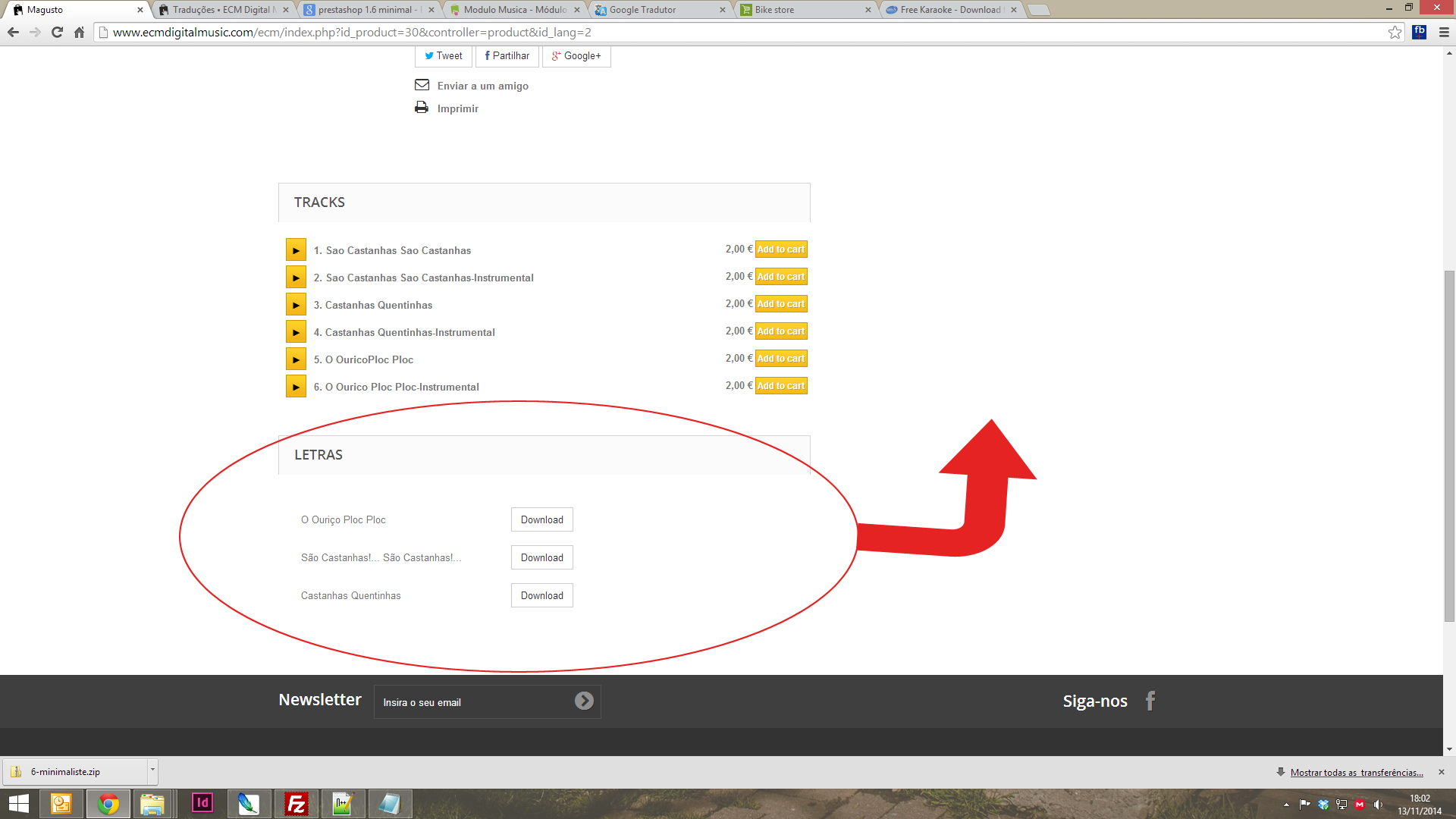Image resolution: width=1456 pixels, height=819 pixels.
Task: Download lyrics for O Ouriço Ploc Ploc
Action: (x=541, y=520)
